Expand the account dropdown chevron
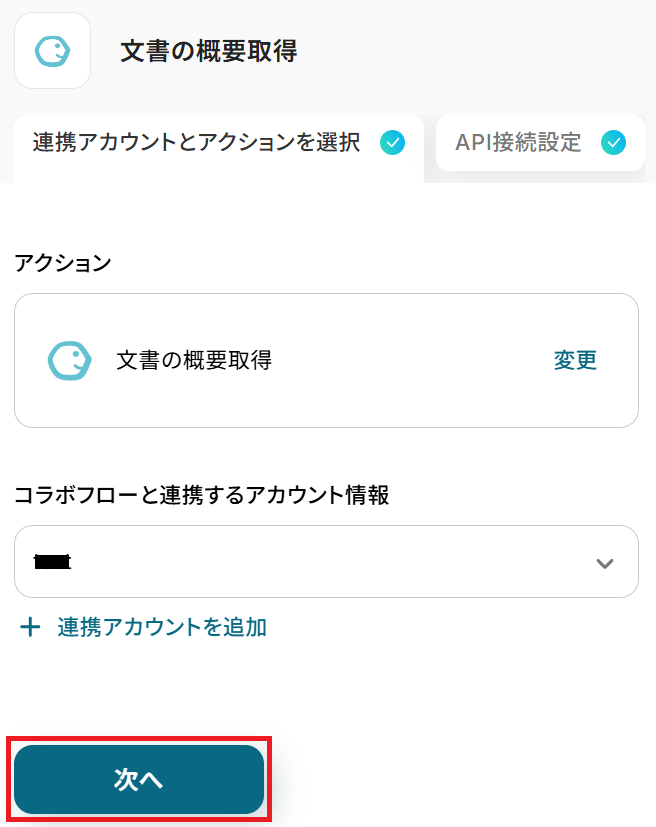This screenshot has height=827, width=656. [604, 563]
